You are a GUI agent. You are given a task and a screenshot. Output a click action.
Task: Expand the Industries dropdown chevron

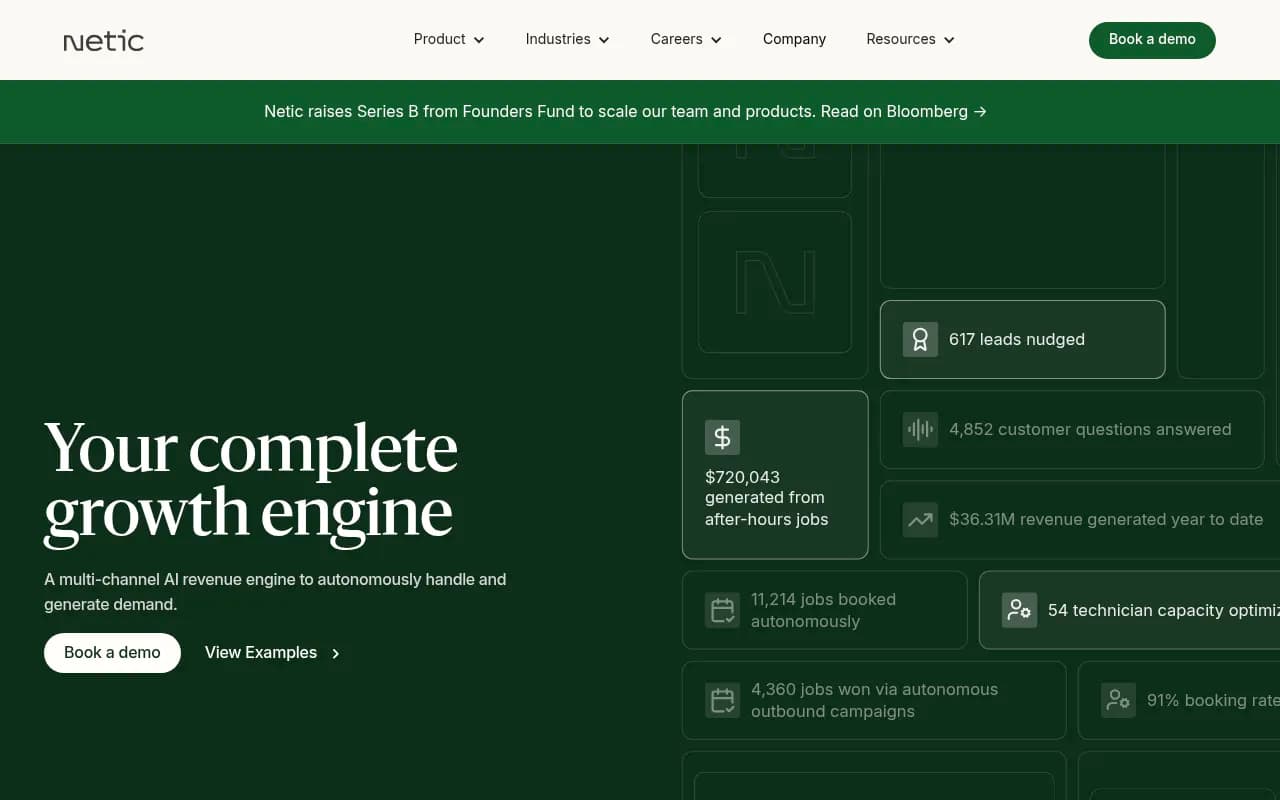pyautogui.click(x=604, y=40)
